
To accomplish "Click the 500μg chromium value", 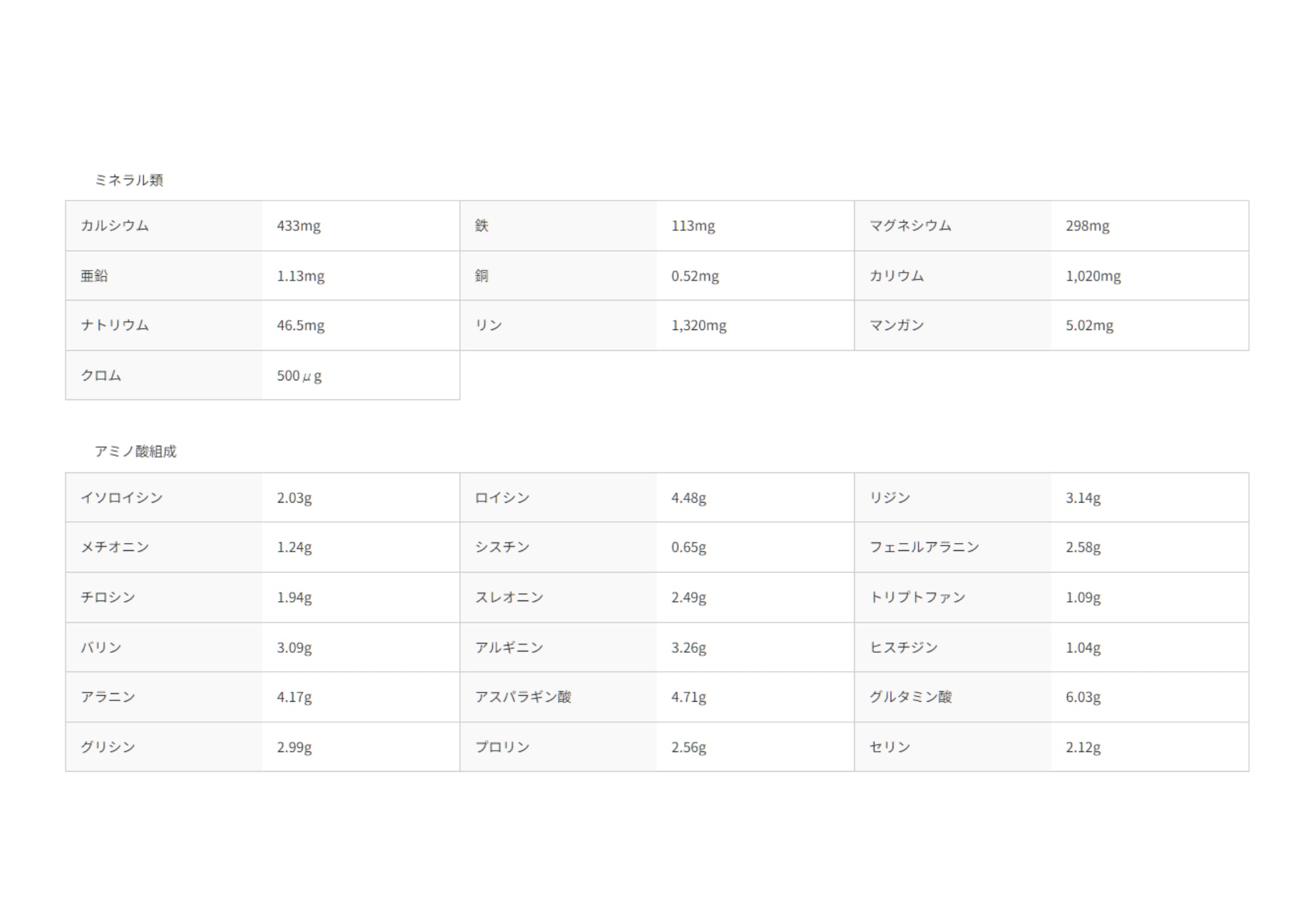I will (299, 376).
